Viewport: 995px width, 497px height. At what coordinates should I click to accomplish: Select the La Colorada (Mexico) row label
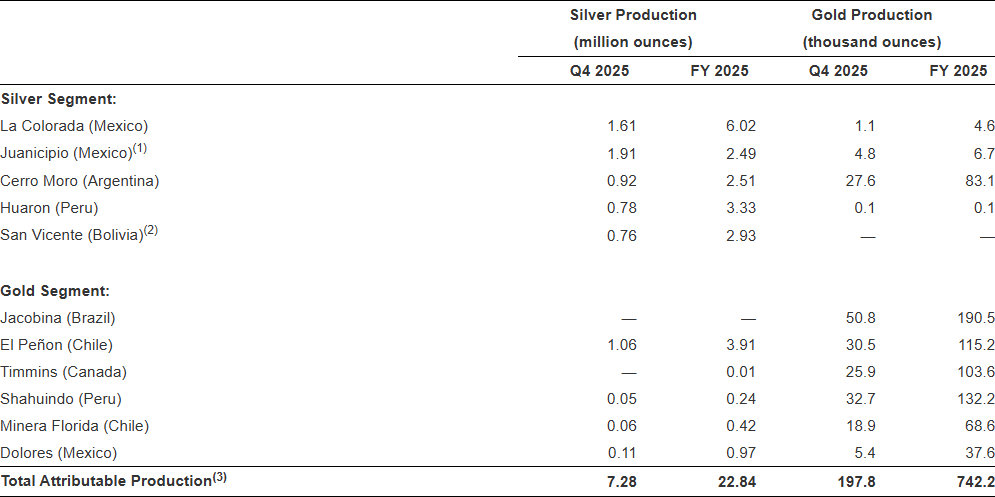(x=74, y=126)
